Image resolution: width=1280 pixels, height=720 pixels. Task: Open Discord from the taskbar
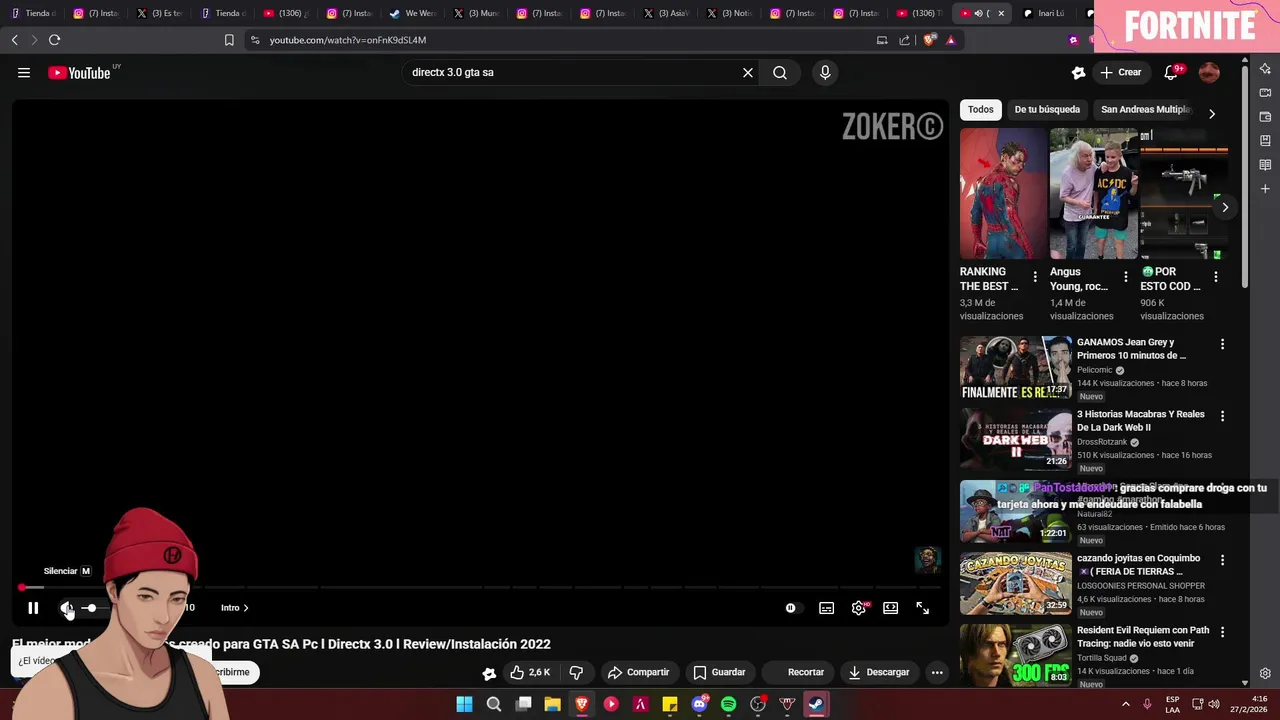point(699,704)
